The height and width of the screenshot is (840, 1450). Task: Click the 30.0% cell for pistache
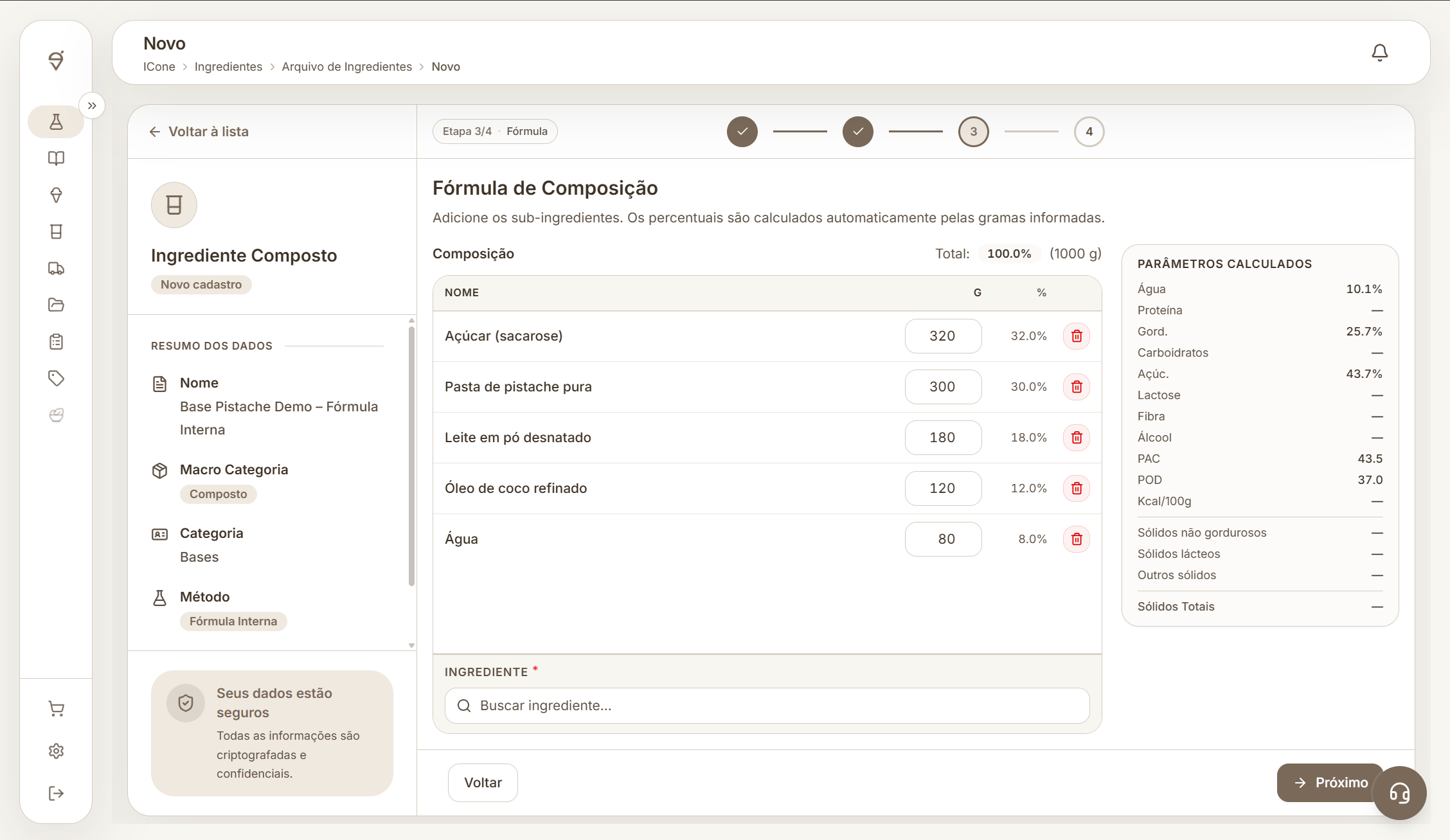click(1028, 387)
